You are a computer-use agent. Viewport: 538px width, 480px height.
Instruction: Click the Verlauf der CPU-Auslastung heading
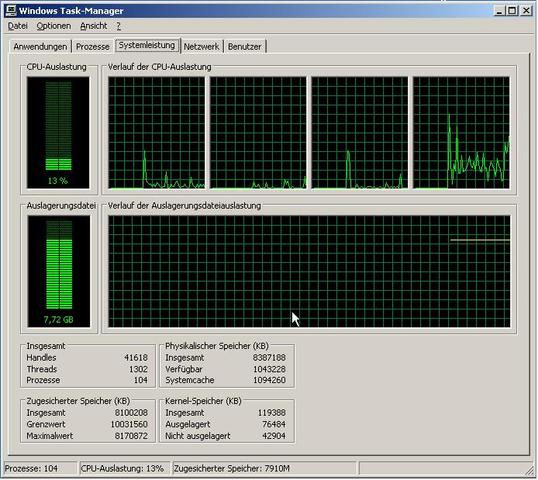pyautogui.click(x=160, y=67)
